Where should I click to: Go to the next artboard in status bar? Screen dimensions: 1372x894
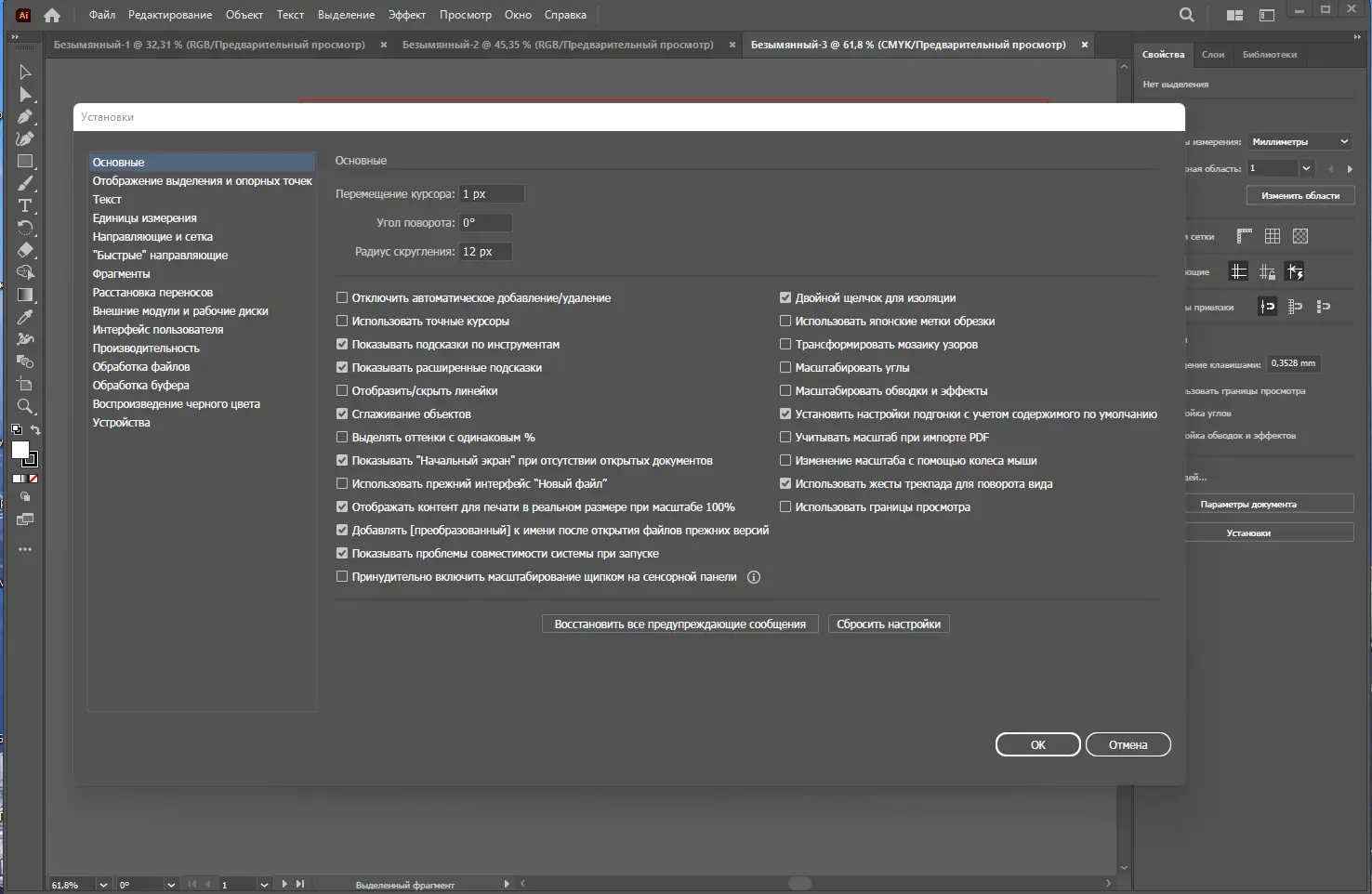point(284,885)
